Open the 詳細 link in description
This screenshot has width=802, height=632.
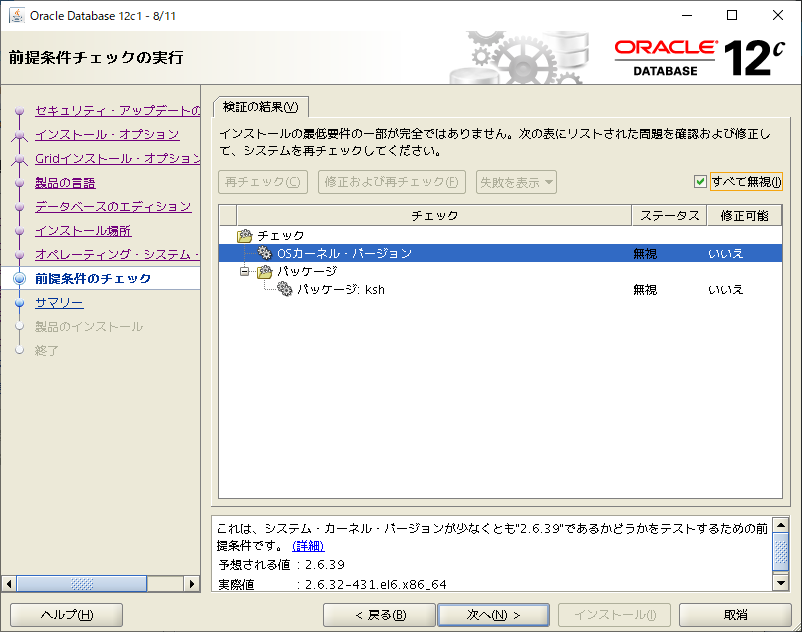[x=308, y=546]
